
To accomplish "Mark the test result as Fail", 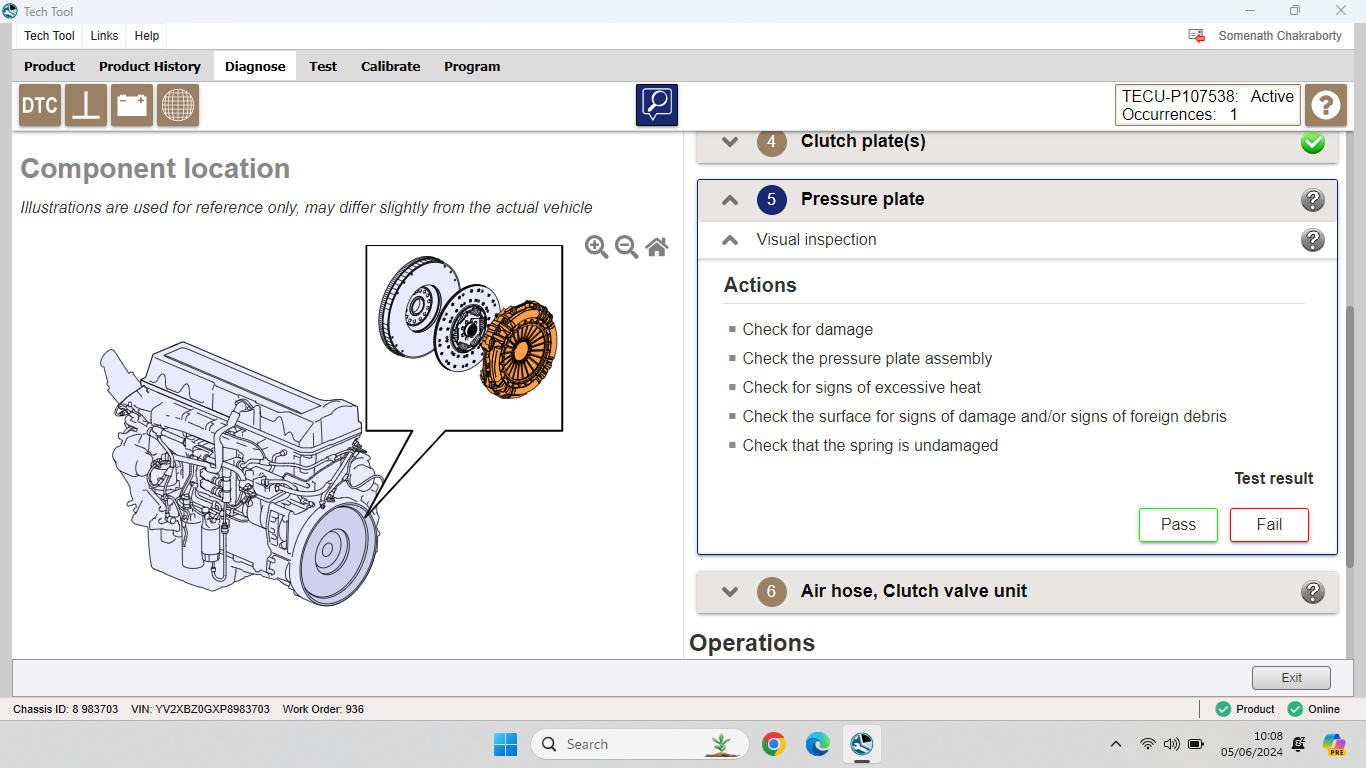I will pos(1269,525).
